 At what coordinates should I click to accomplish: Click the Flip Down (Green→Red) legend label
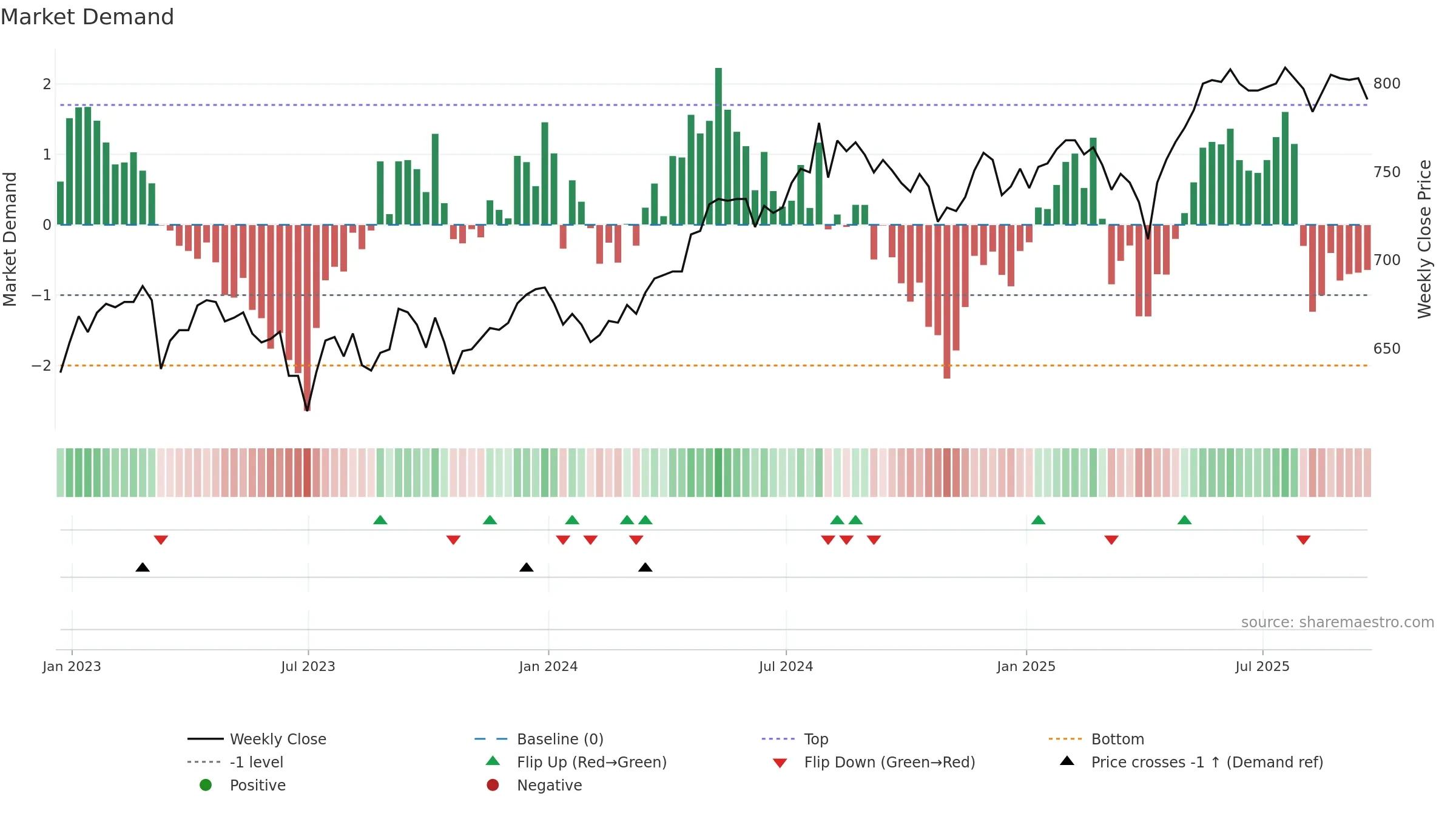point(889,762)
